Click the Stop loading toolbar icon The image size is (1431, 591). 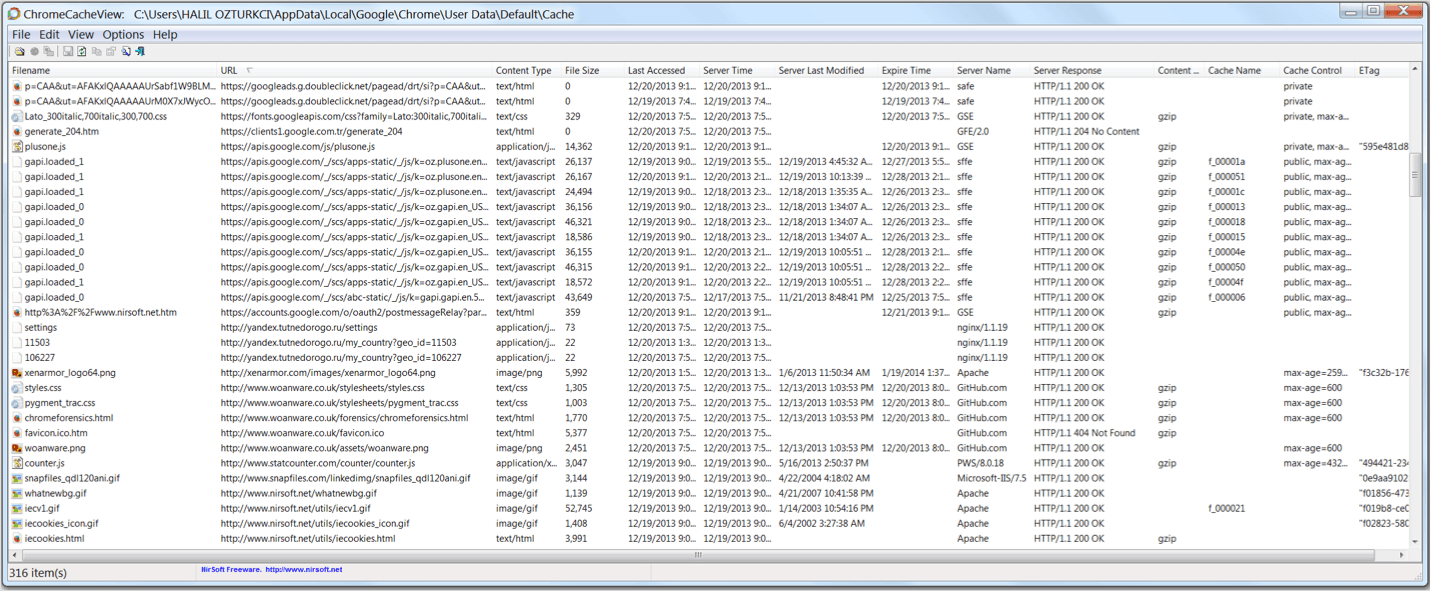coord(34,51)
